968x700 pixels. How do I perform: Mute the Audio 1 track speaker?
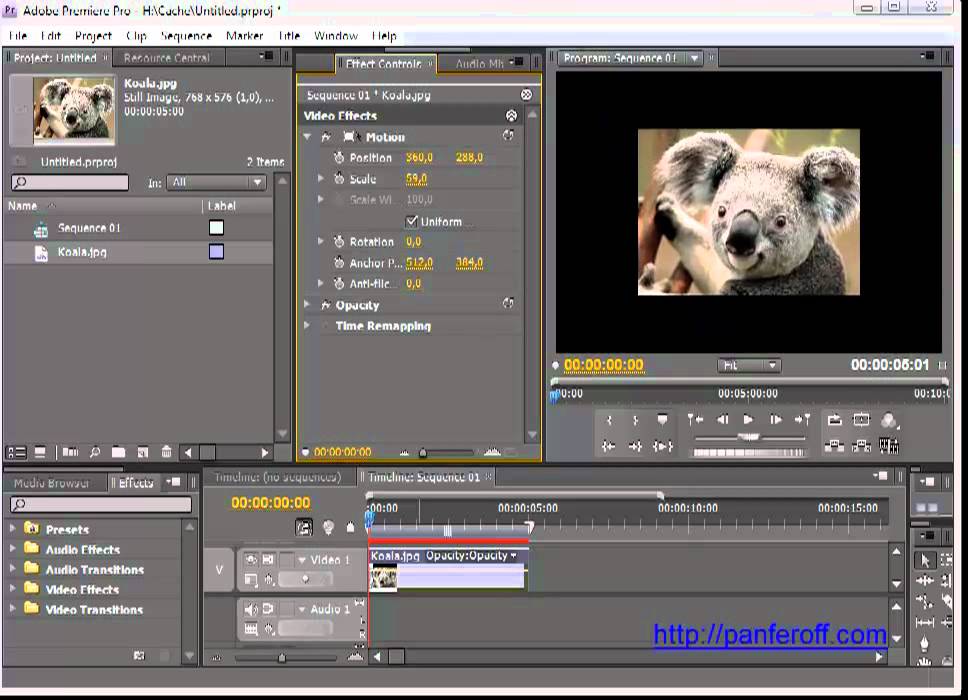pyautogui.click(x=251, y=609)
